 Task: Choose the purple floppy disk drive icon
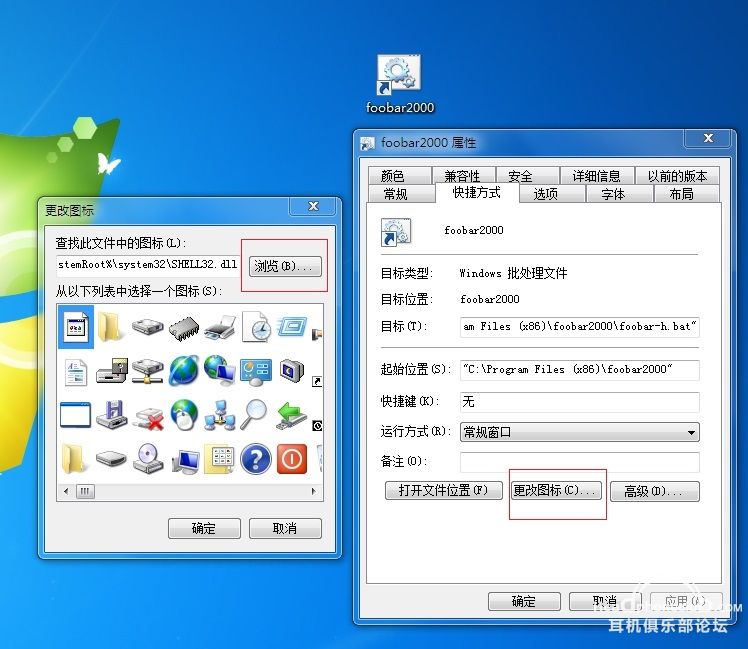click(112, 415)
